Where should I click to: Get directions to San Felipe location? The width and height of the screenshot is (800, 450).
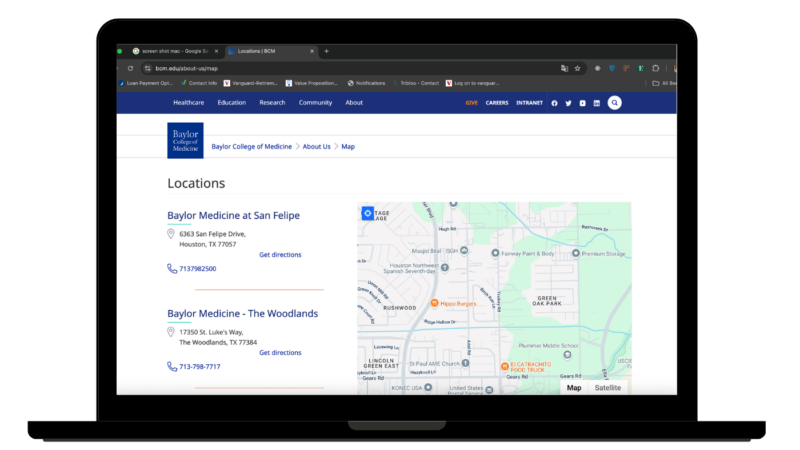point(280,255)
